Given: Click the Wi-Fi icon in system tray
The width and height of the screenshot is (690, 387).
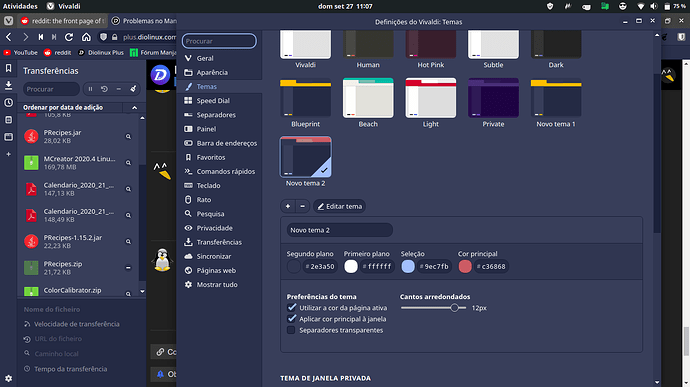Looking at the screenshot, I should click(641, 6).
